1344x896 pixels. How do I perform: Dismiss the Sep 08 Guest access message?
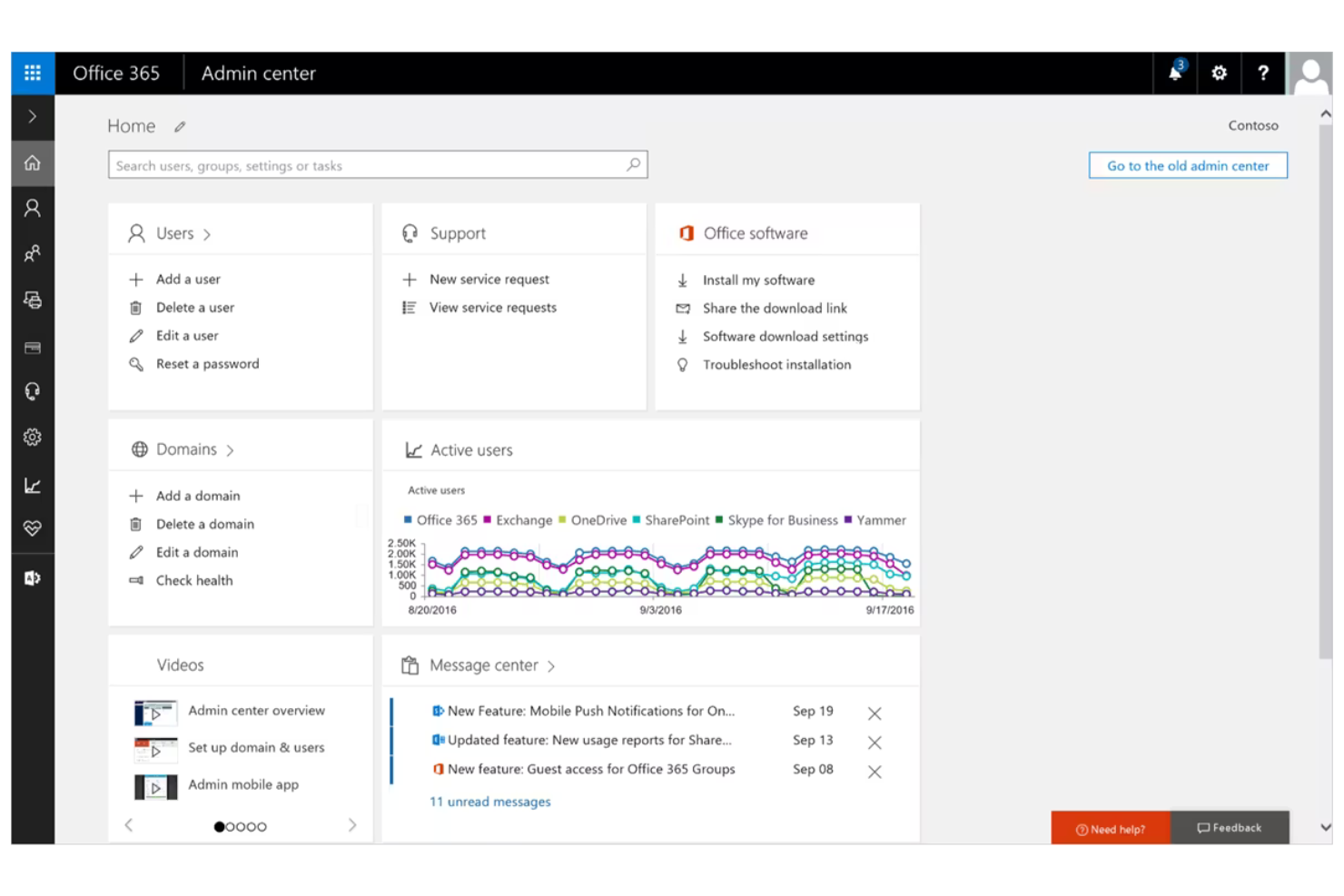coord(874,772)
